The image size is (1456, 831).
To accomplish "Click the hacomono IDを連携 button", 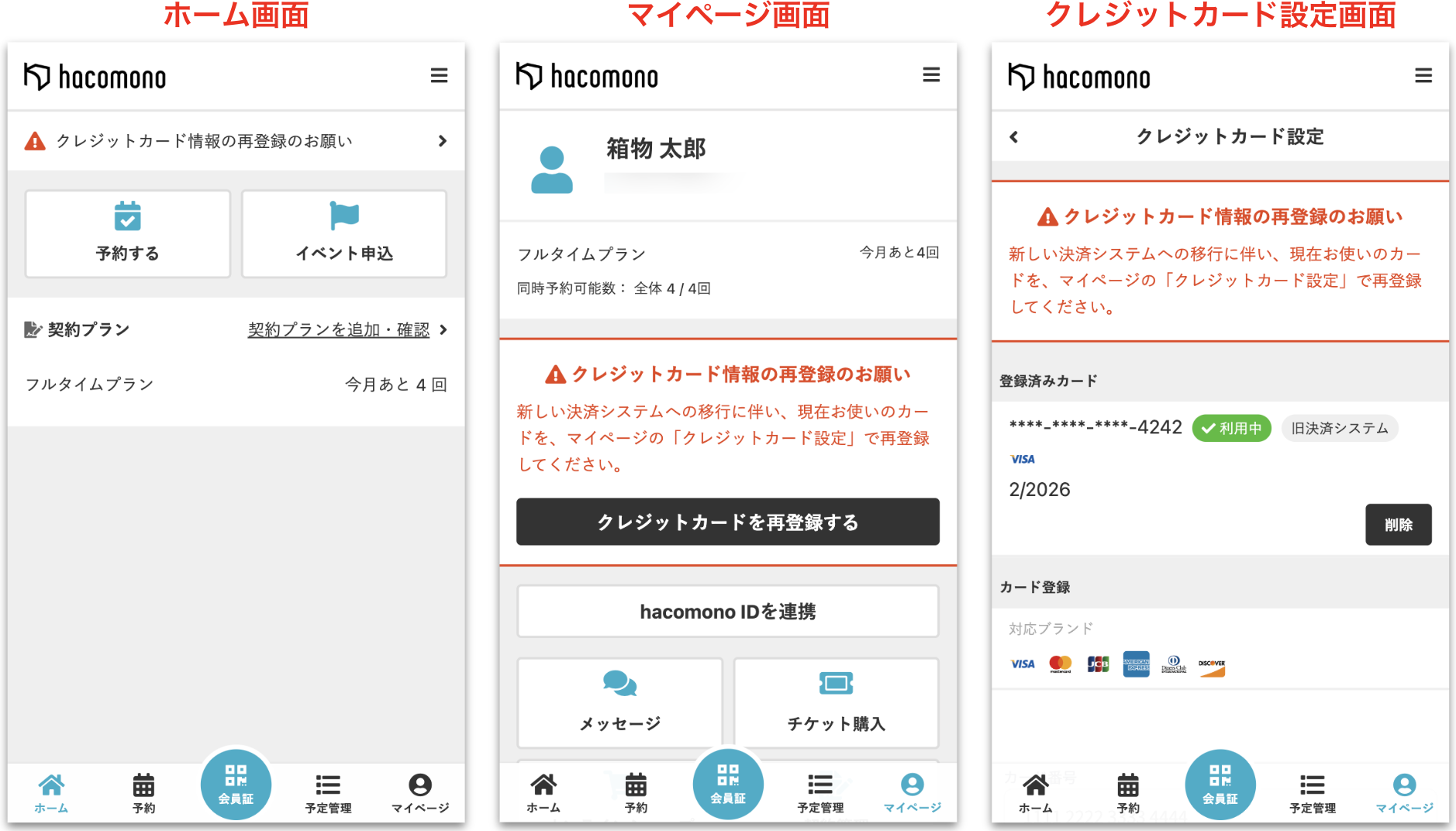I will [x=727, y=612].
